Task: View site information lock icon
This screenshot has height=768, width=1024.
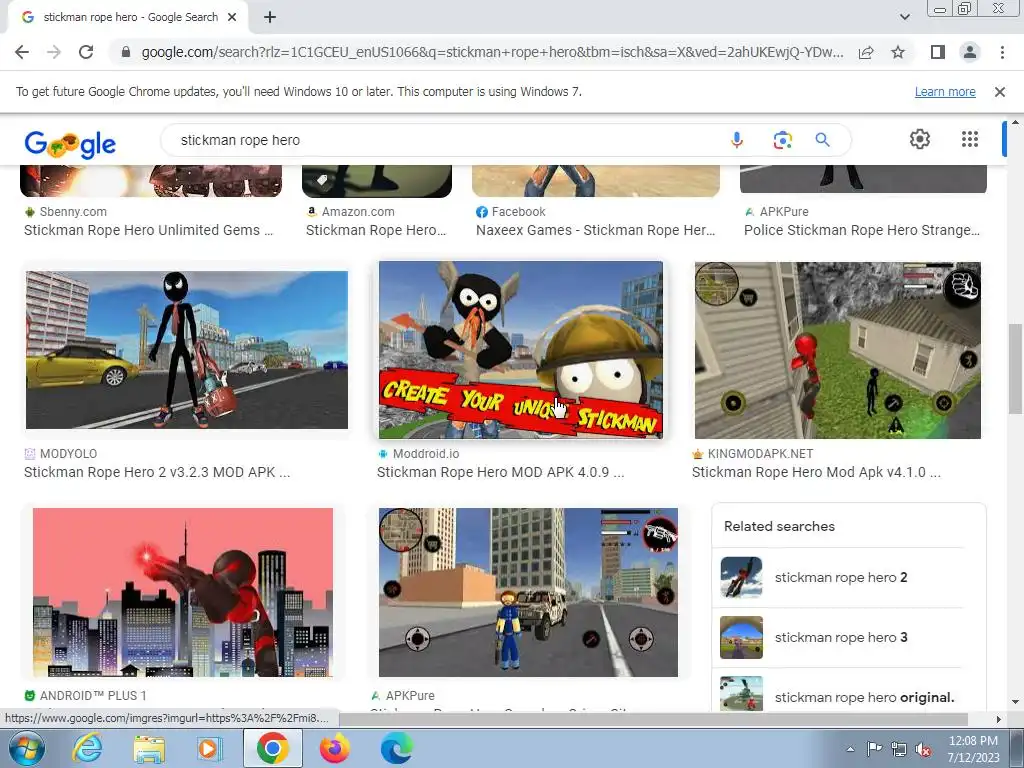Action: [126, 52]
